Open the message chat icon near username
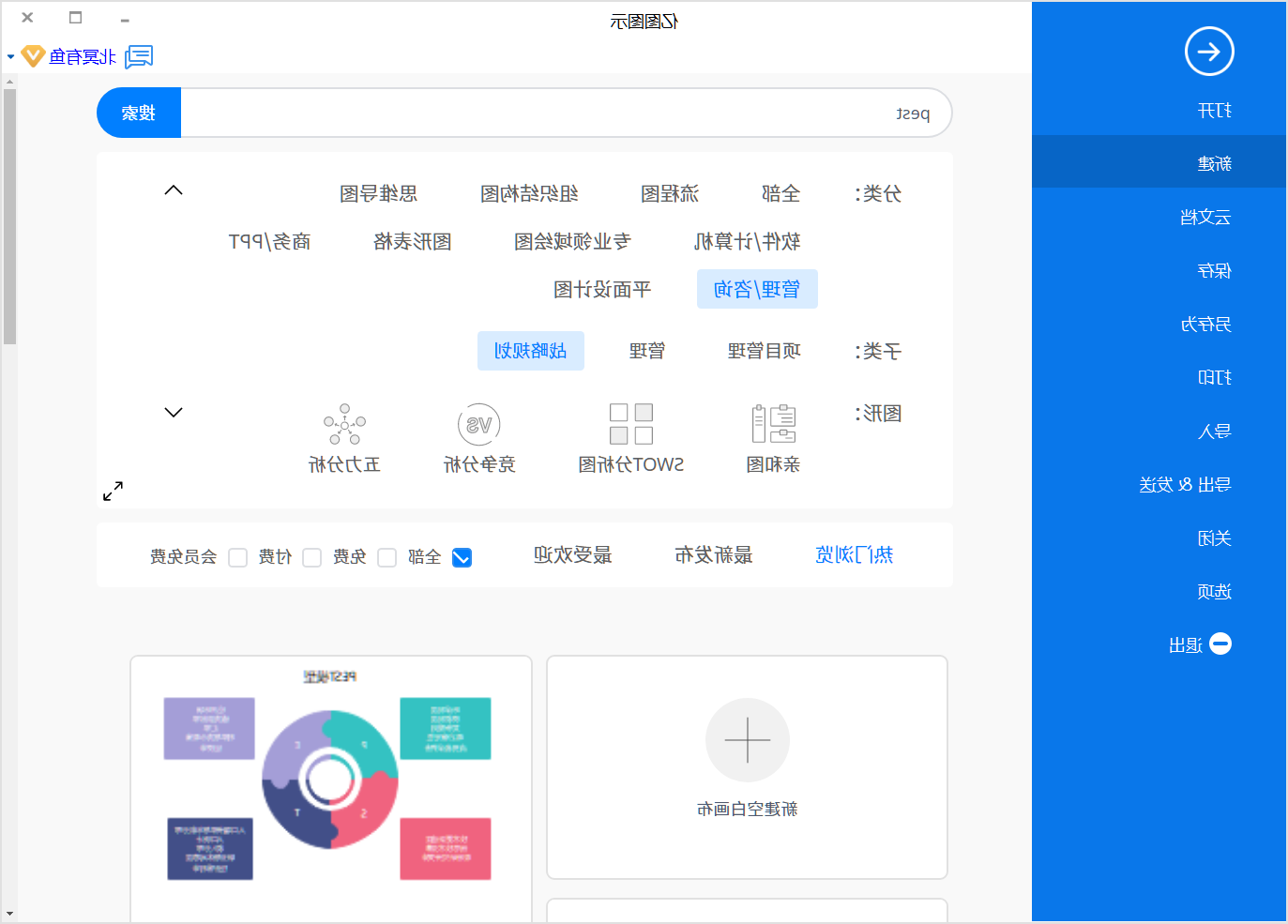 pyautogui.click(x=139, y=57)
